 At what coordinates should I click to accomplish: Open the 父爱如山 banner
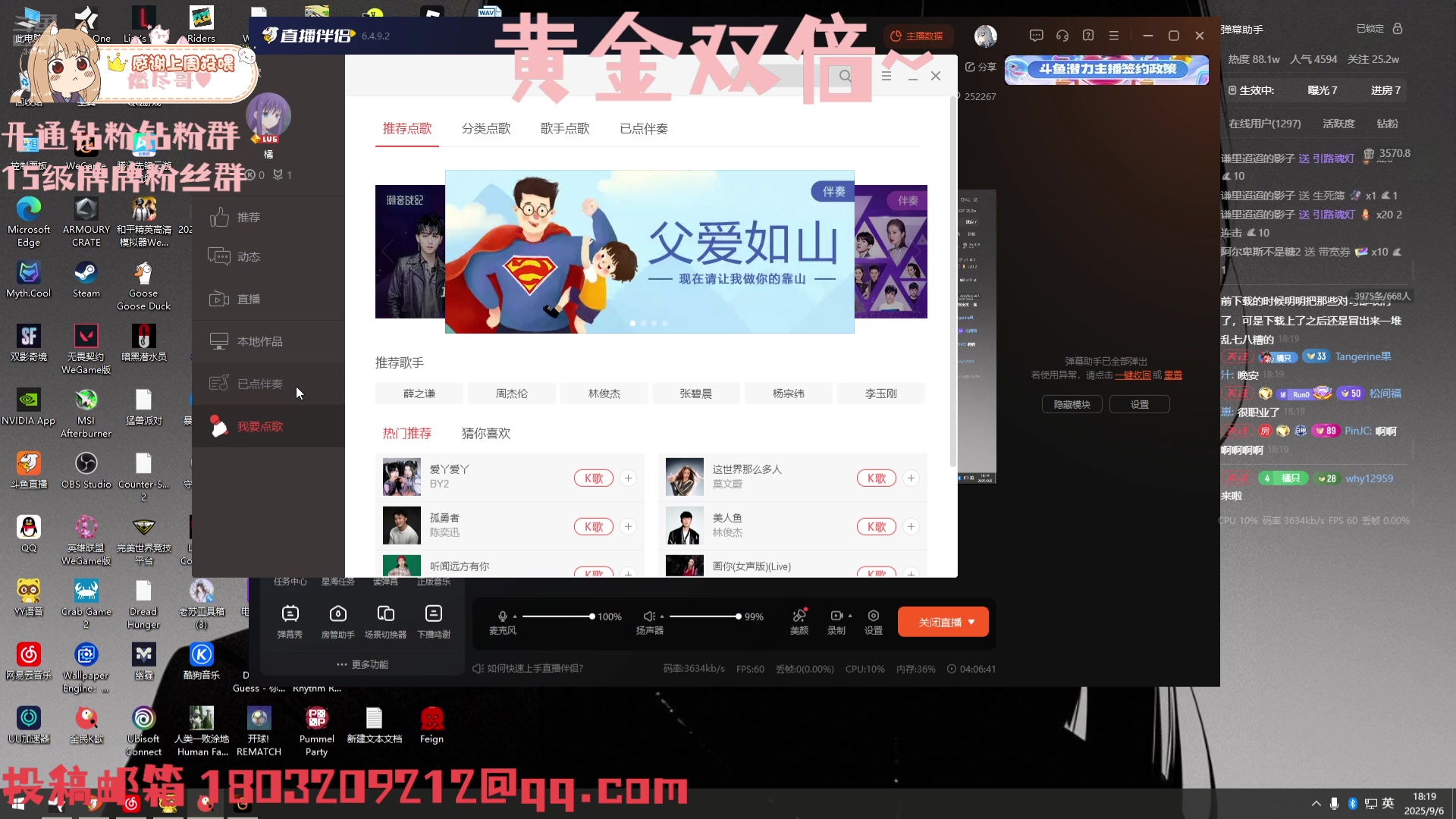pyautogui.click(x=649, y=252)
